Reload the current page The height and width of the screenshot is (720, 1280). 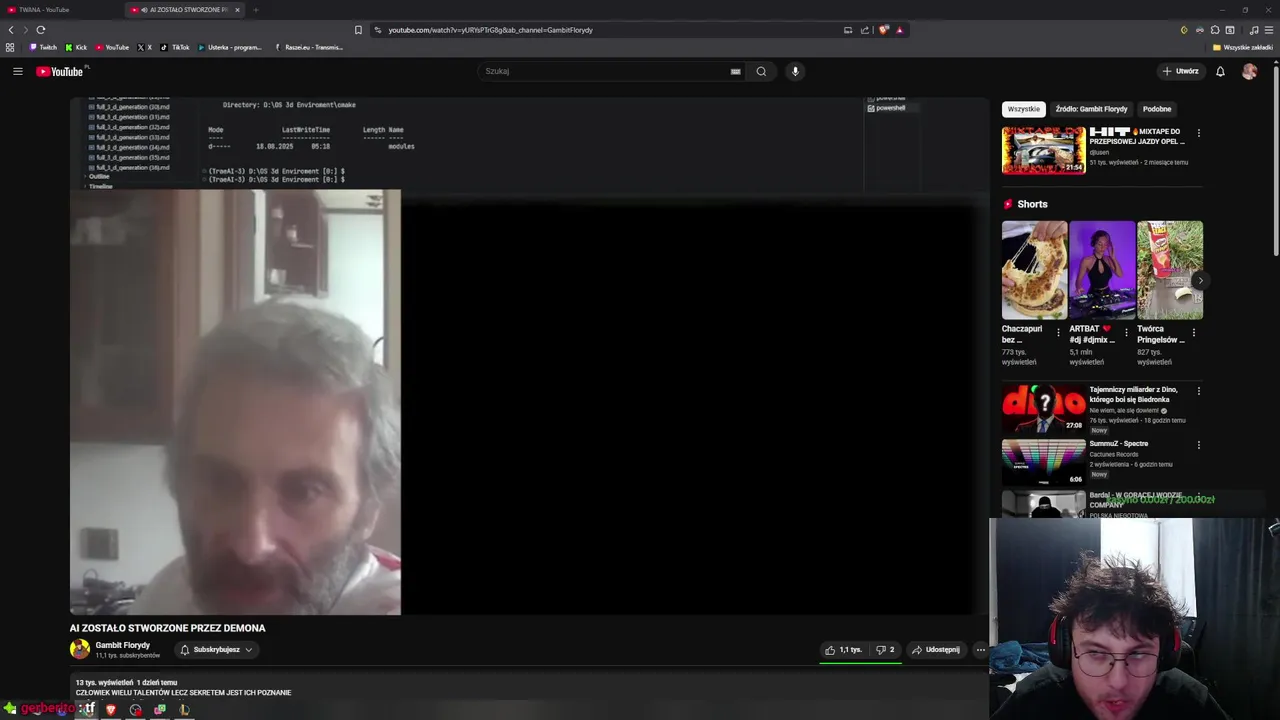tap(41, 30)
